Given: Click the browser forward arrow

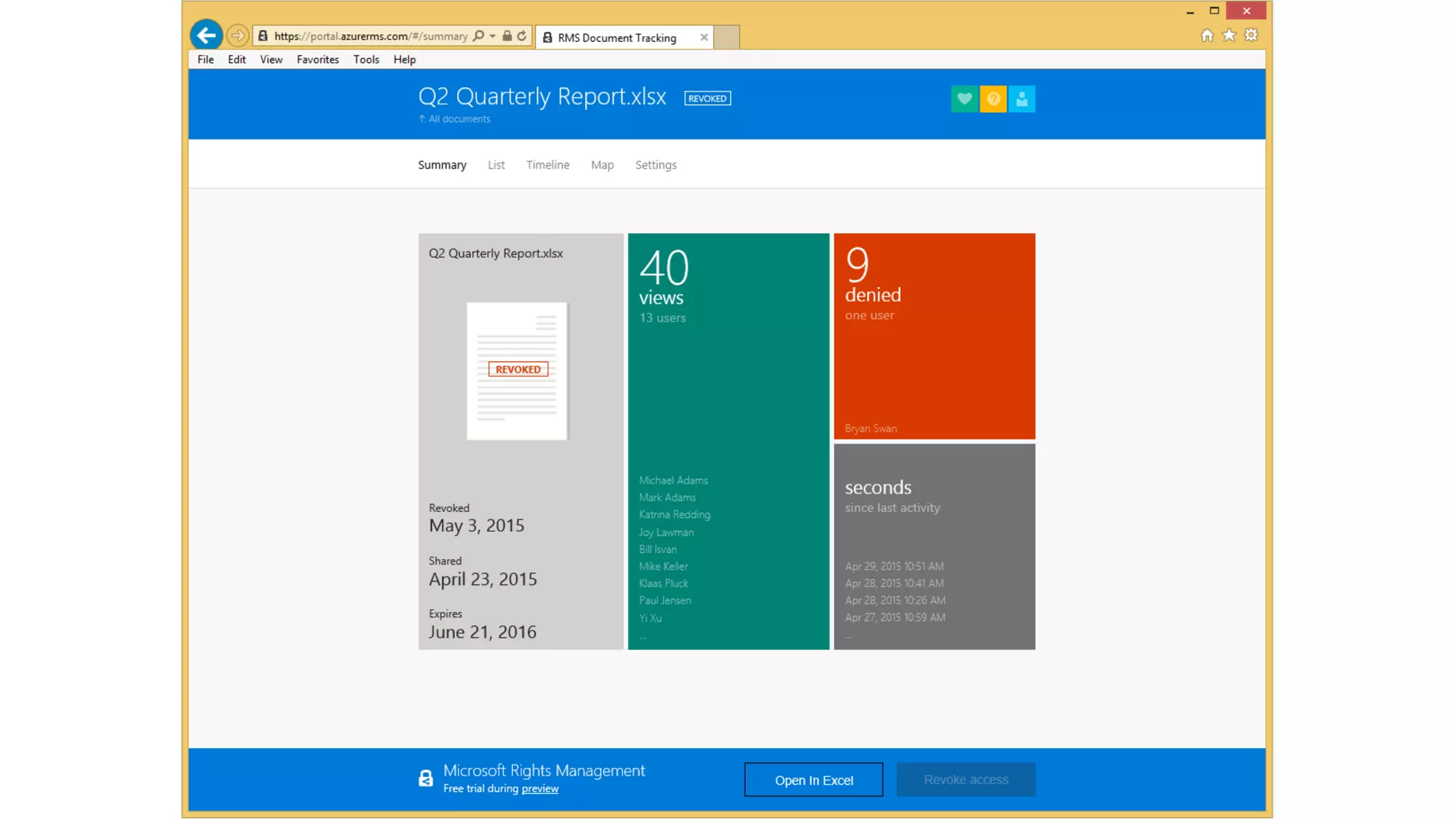Looking at the screenshot, I should pos(237,35).
